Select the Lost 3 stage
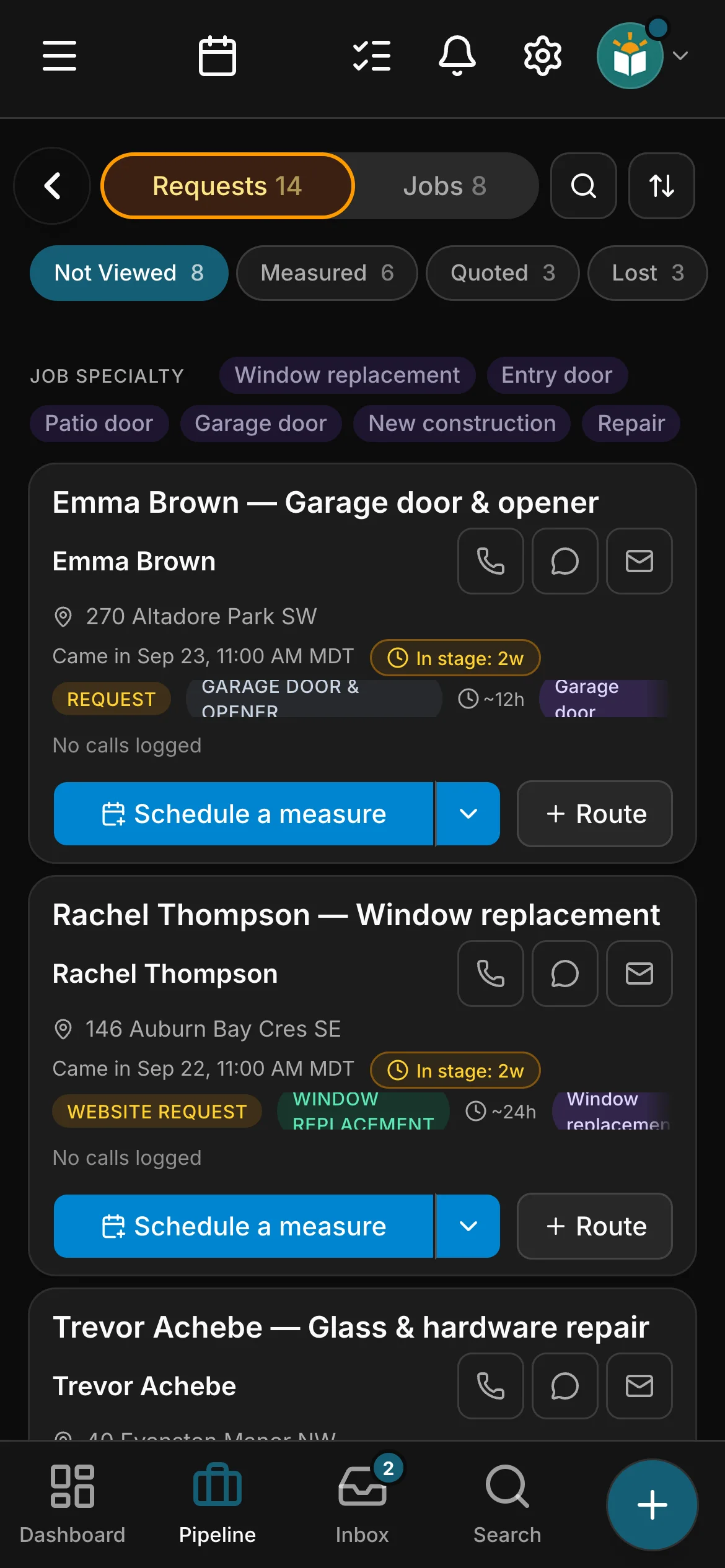The width and height of the screenshot is (725, 1568). (648, 273)
